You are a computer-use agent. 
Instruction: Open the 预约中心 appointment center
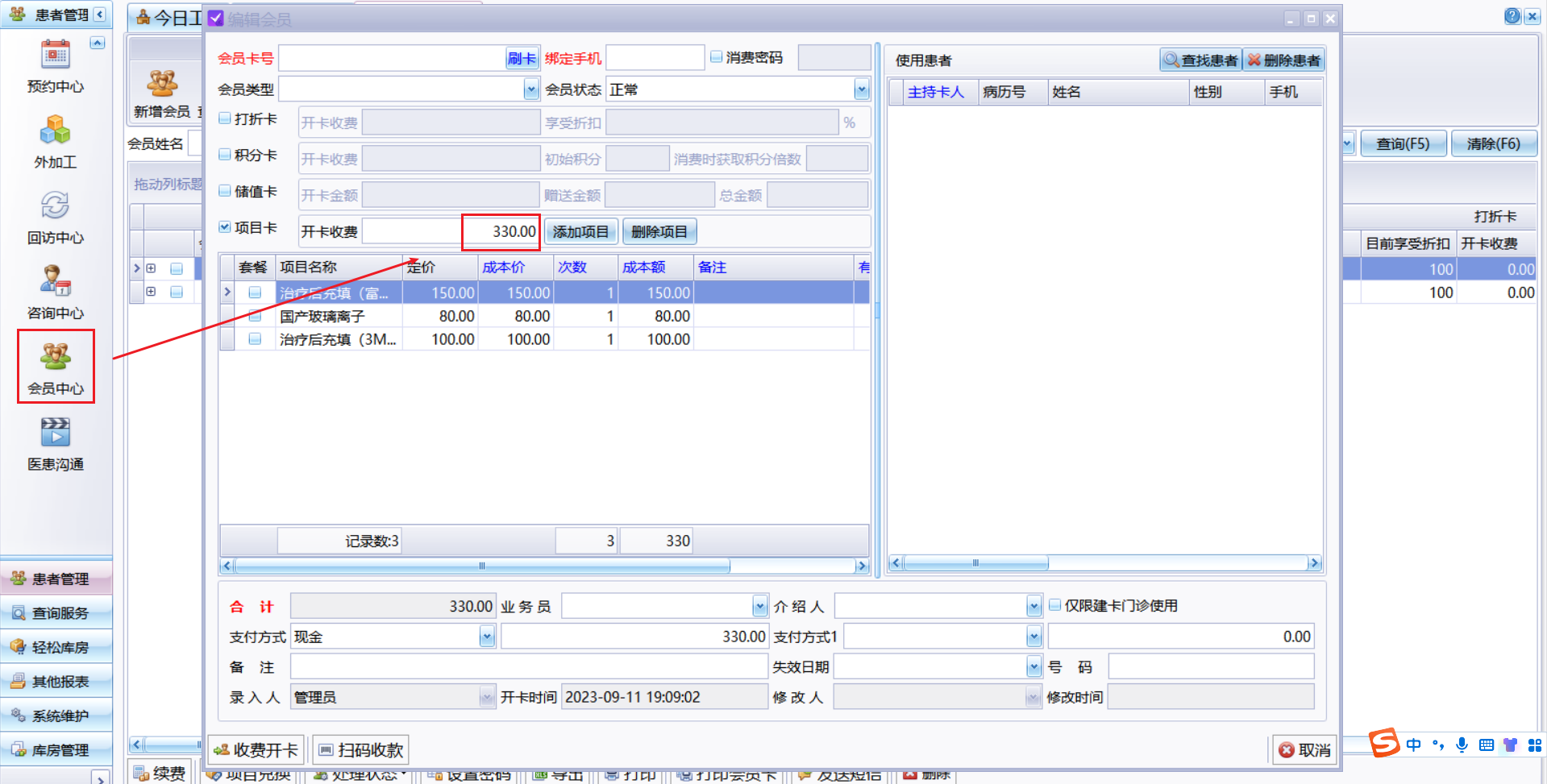(x=55, y=66)
